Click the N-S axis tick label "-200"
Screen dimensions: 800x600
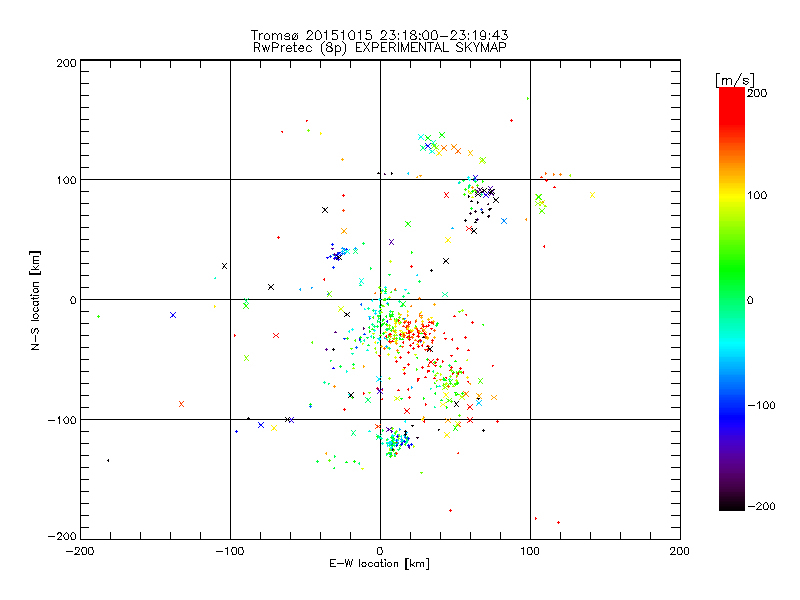62,536
